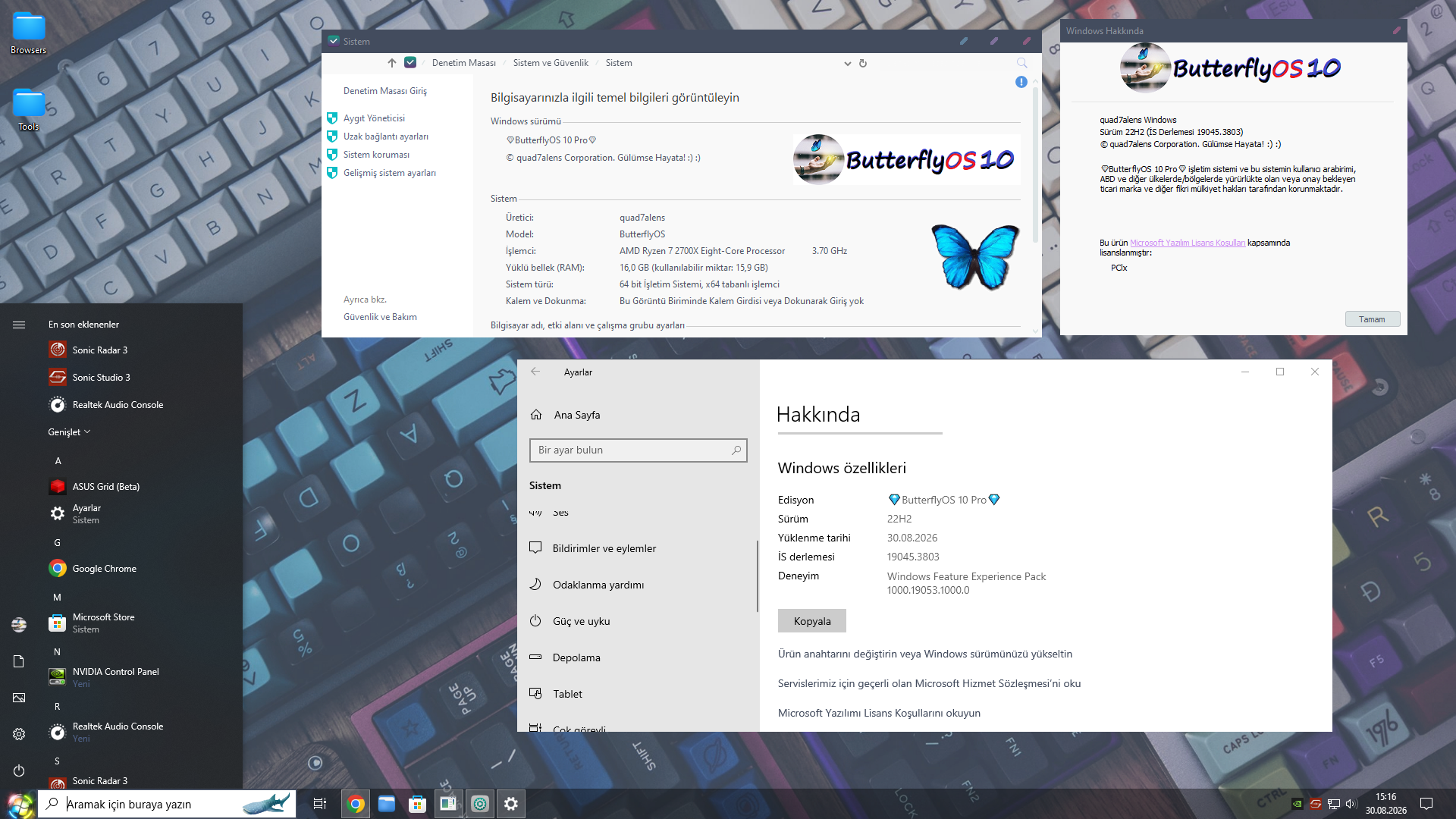Open Bildirimler ve eylemler settings
The image size is (1456, 819).
(x=637, y=548)
